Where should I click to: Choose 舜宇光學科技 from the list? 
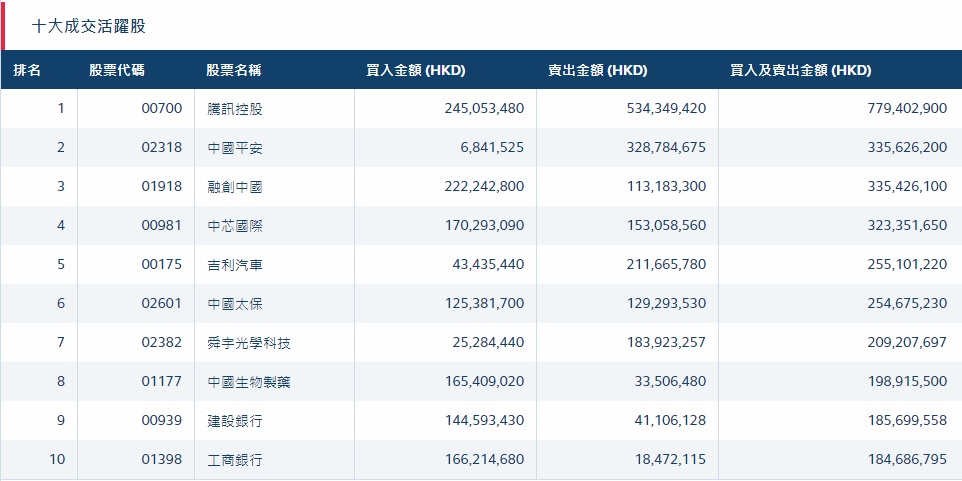point(249,343)
